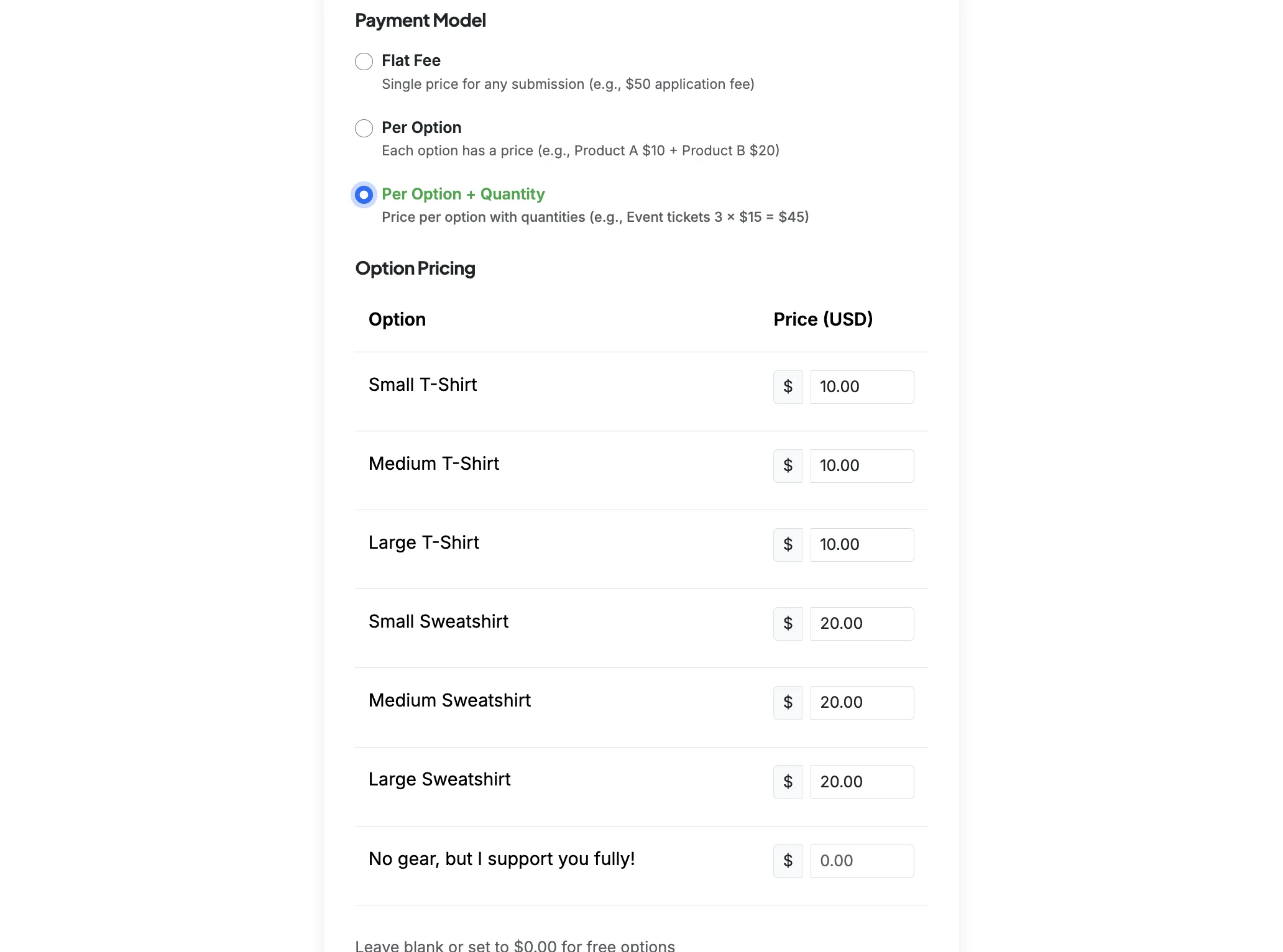Select Per Option + Quantity payment model

(364, 195)
